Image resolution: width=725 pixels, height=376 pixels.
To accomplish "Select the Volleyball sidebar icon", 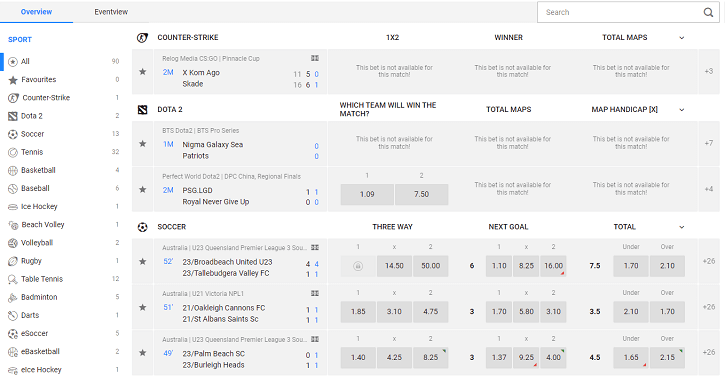I will tap(13, 243).
